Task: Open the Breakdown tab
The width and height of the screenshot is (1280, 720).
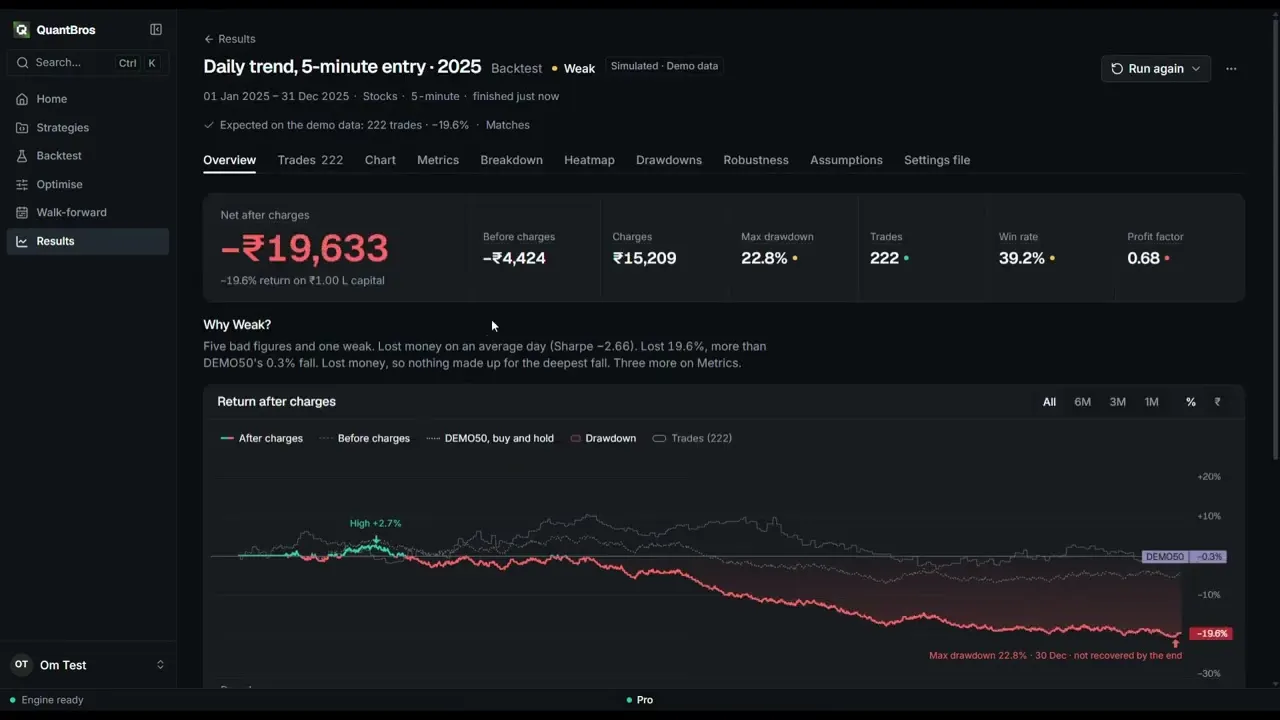Action: tap(511, 160)
